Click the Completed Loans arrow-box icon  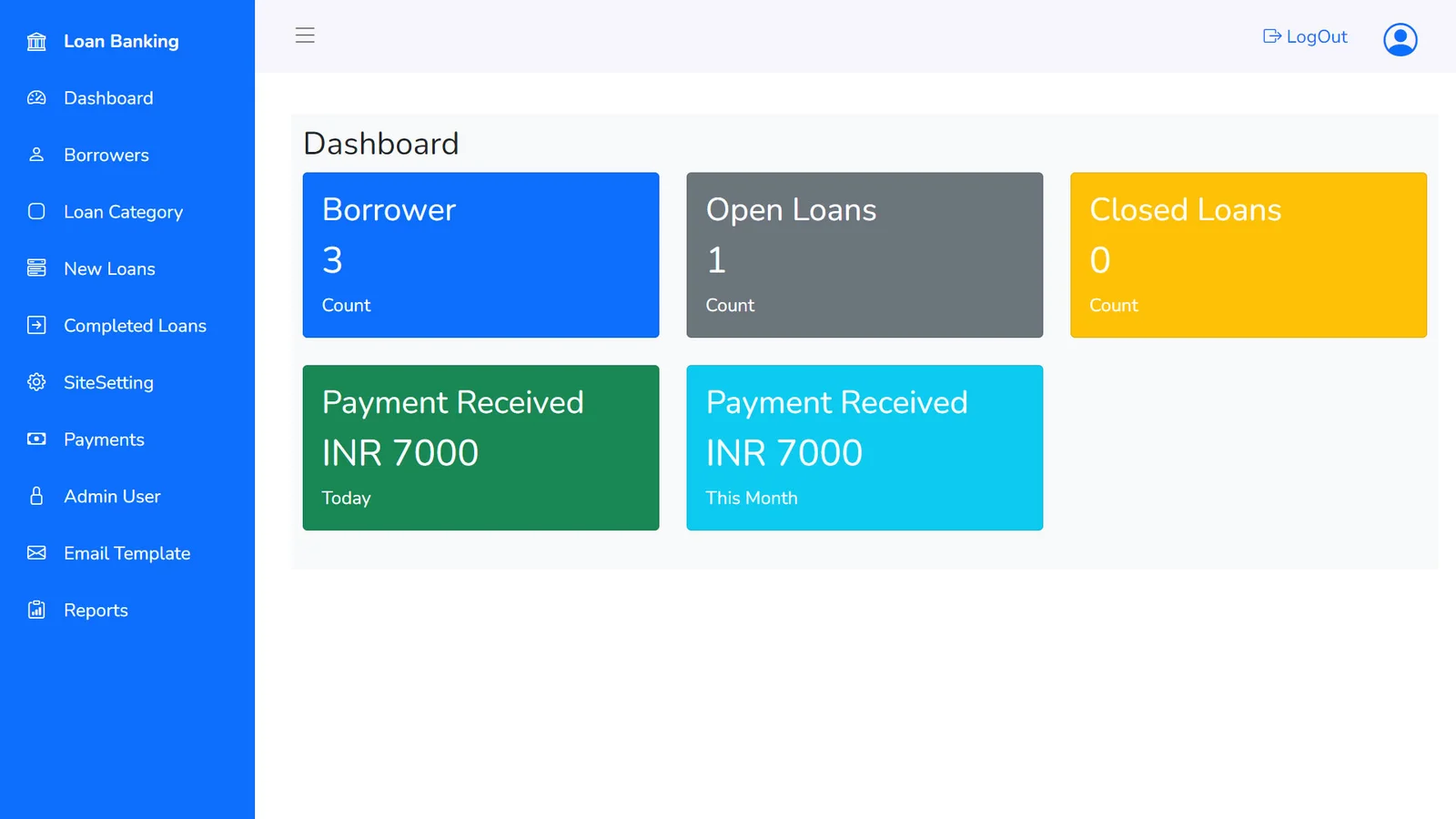[36, 325]
